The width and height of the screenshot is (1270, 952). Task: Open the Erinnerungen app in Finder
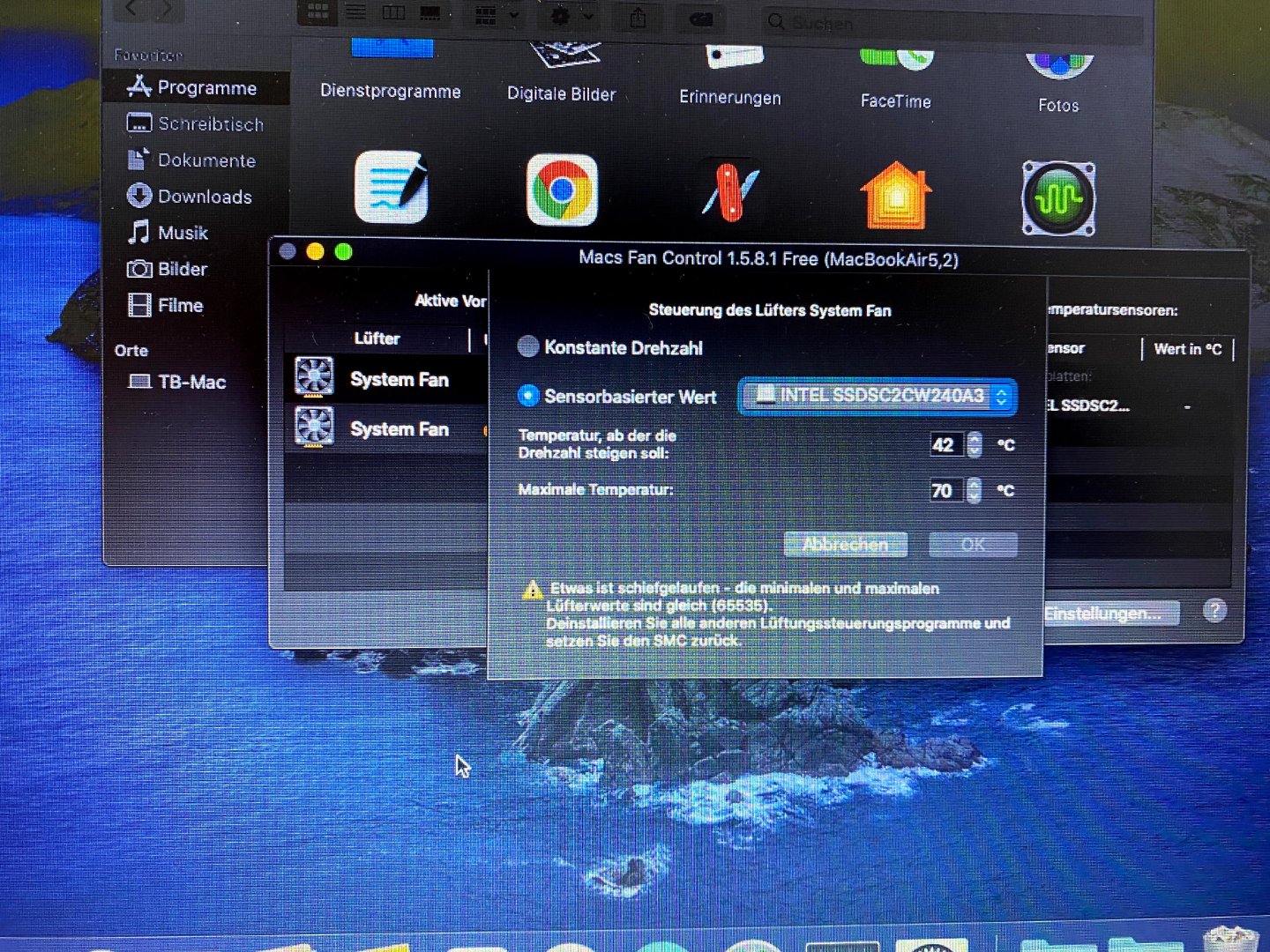point(730,98)
